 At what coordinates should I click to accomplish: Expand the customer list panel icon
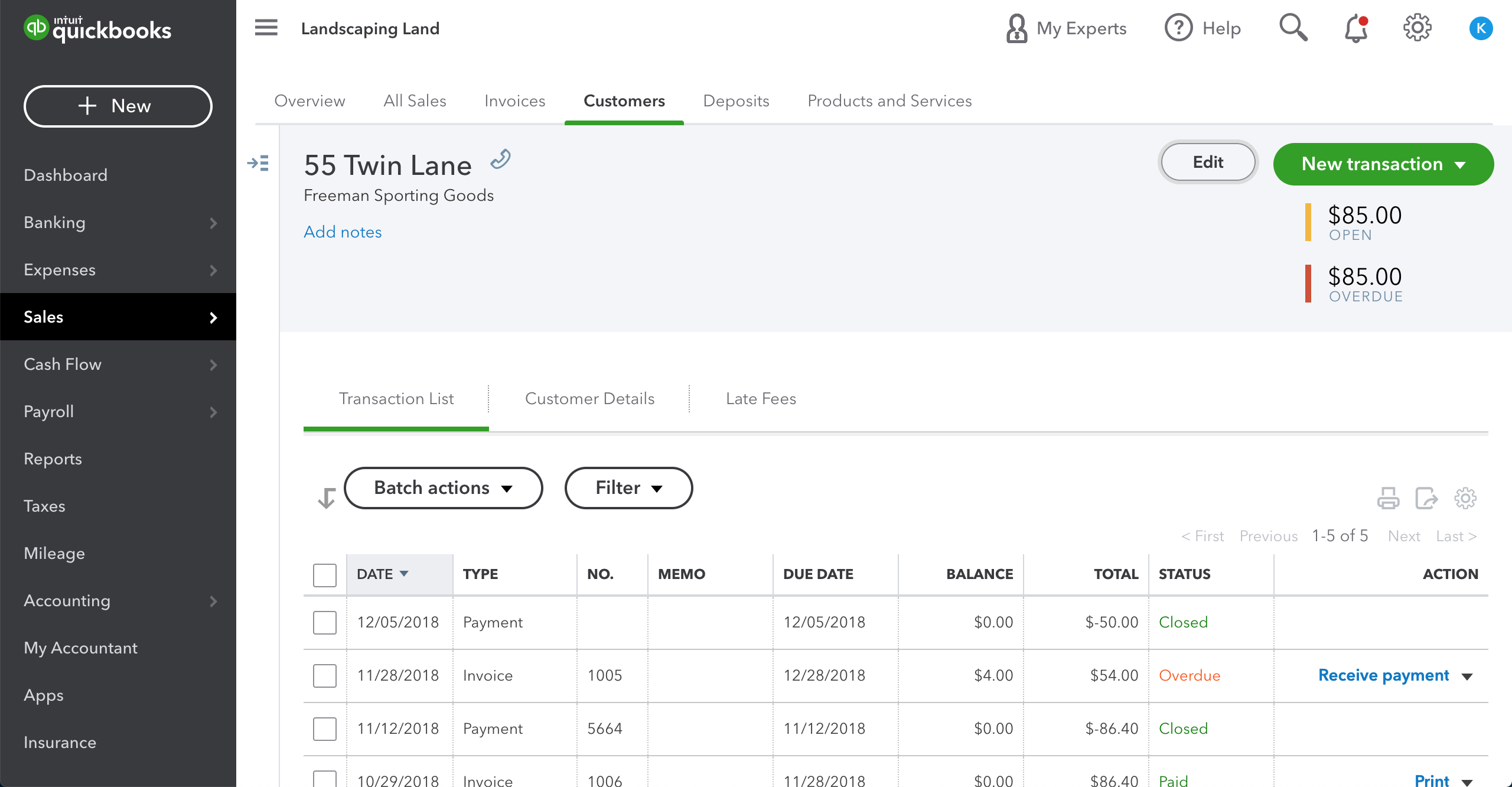tap(258, 163)
